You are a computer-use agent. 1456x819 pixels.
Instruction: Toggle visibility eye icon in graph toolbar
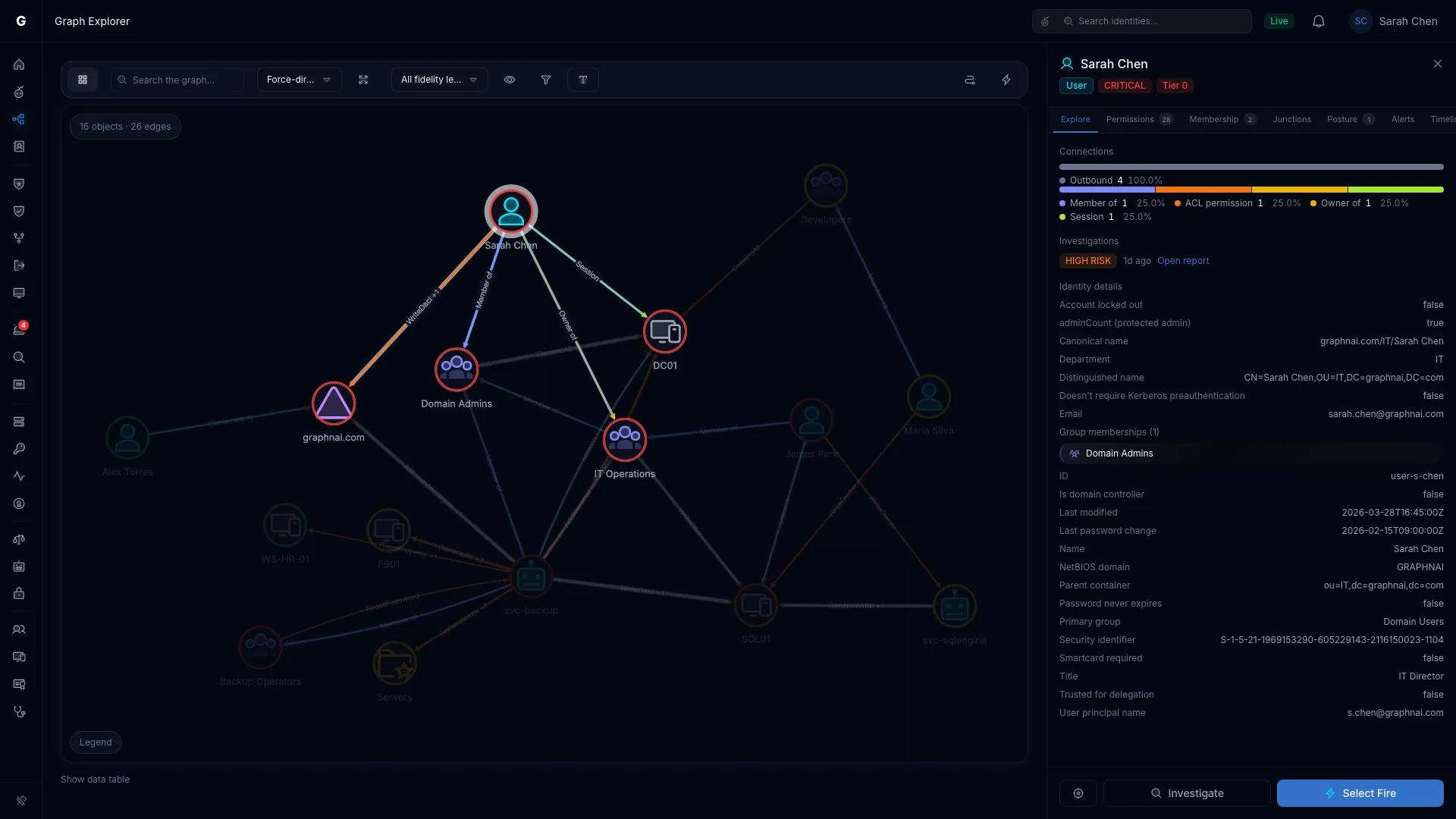click(x=510, y=80)
